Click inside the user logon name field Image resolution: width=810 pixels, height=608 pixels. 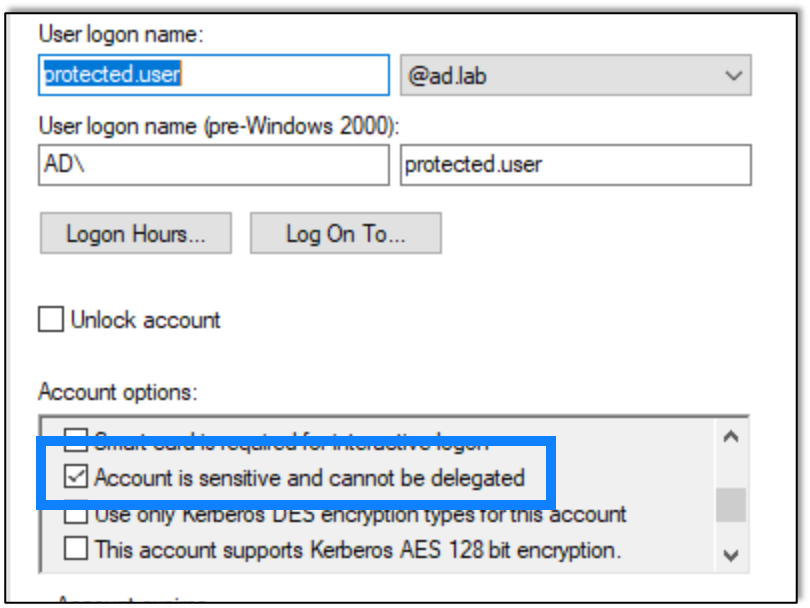coord(213,74)
